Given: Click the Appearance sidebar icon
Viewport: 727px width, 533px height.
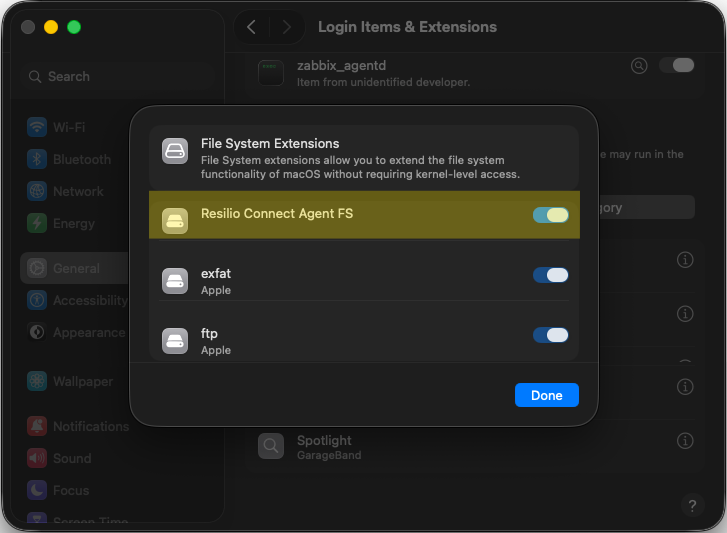Looking at the screenshot, I should [x=37, y=332].
